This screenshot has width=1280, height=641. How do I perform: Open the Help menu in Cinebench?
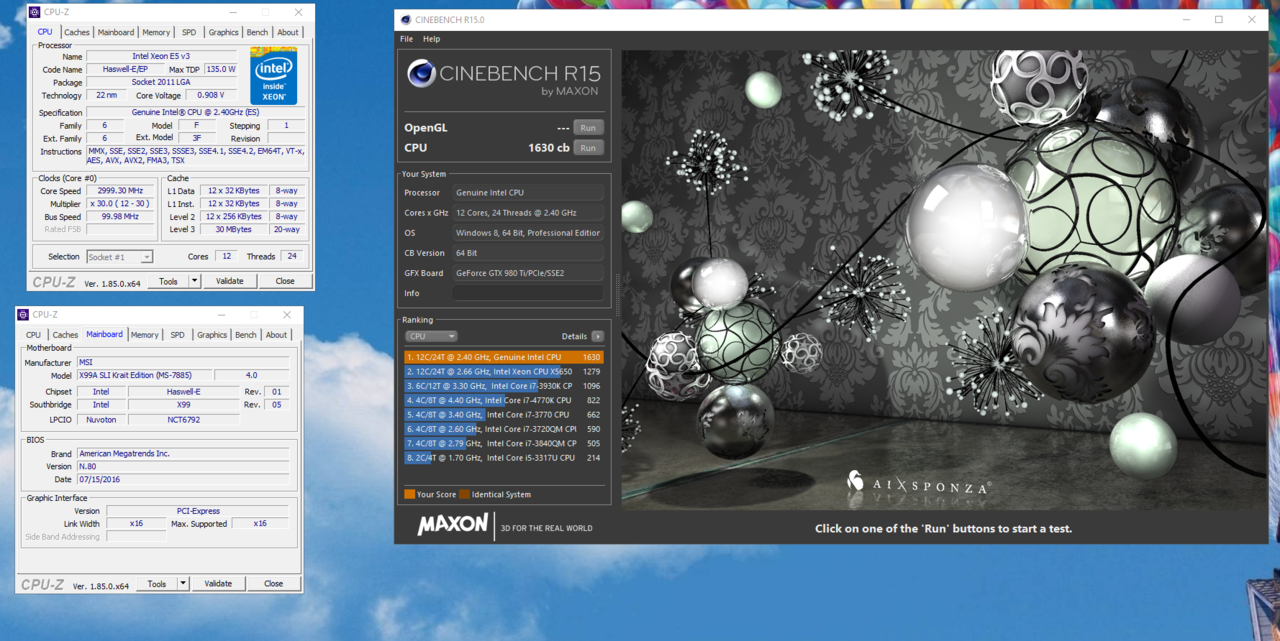[431, 39]
